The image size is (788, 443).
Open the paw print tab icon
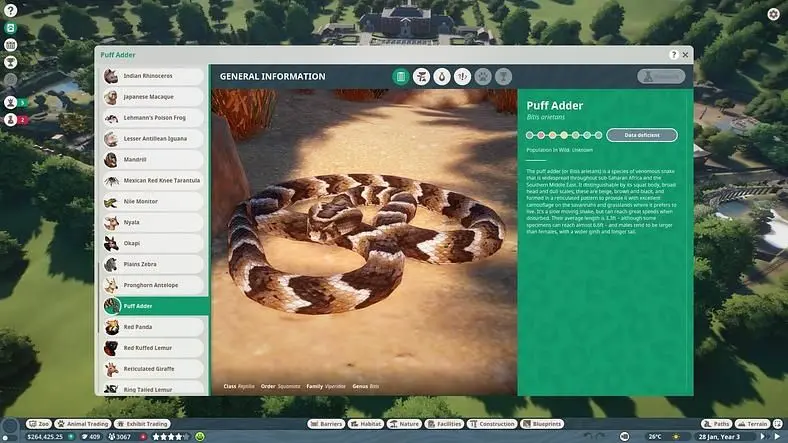tap(483, 77)
